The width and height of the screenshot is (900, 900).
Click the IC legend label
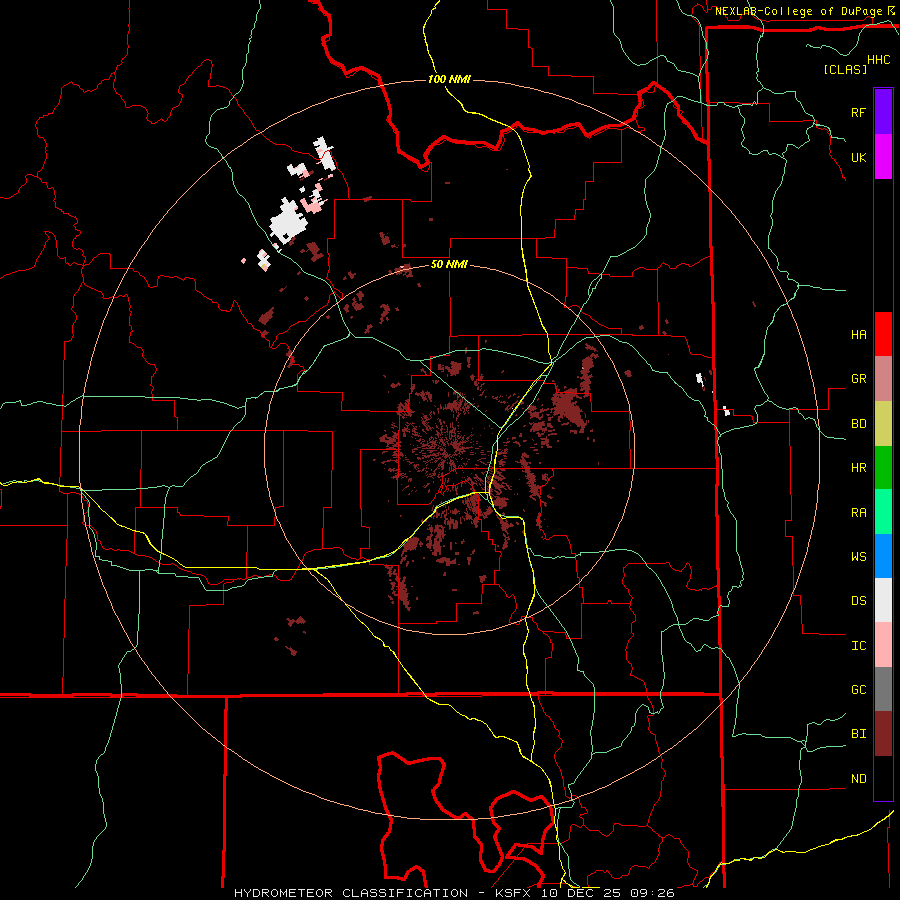(858, 646)
